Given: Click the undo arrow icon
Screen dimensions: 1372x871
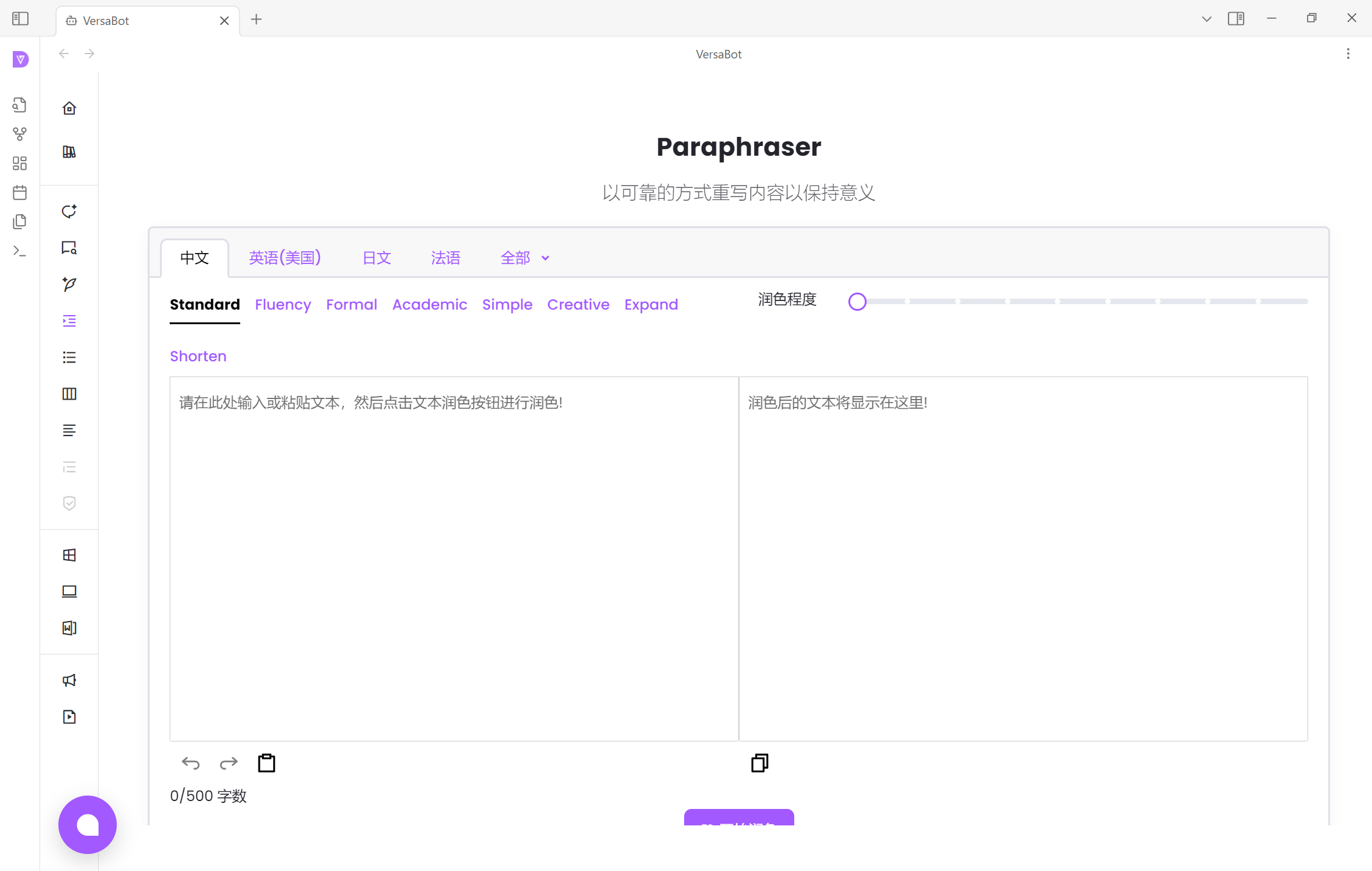Looking at the screenshot, I should pyautogui.click(x=190, y=763).
